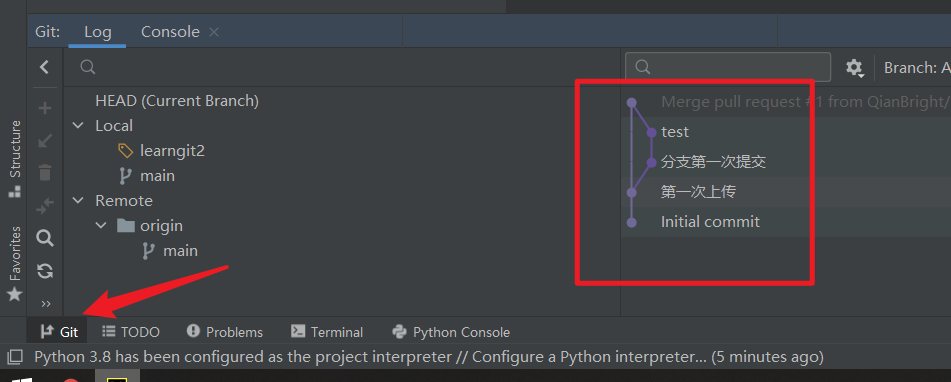The image size is (951, 382).
Task: Switch to the Console tab
Action: pos(170,32)
